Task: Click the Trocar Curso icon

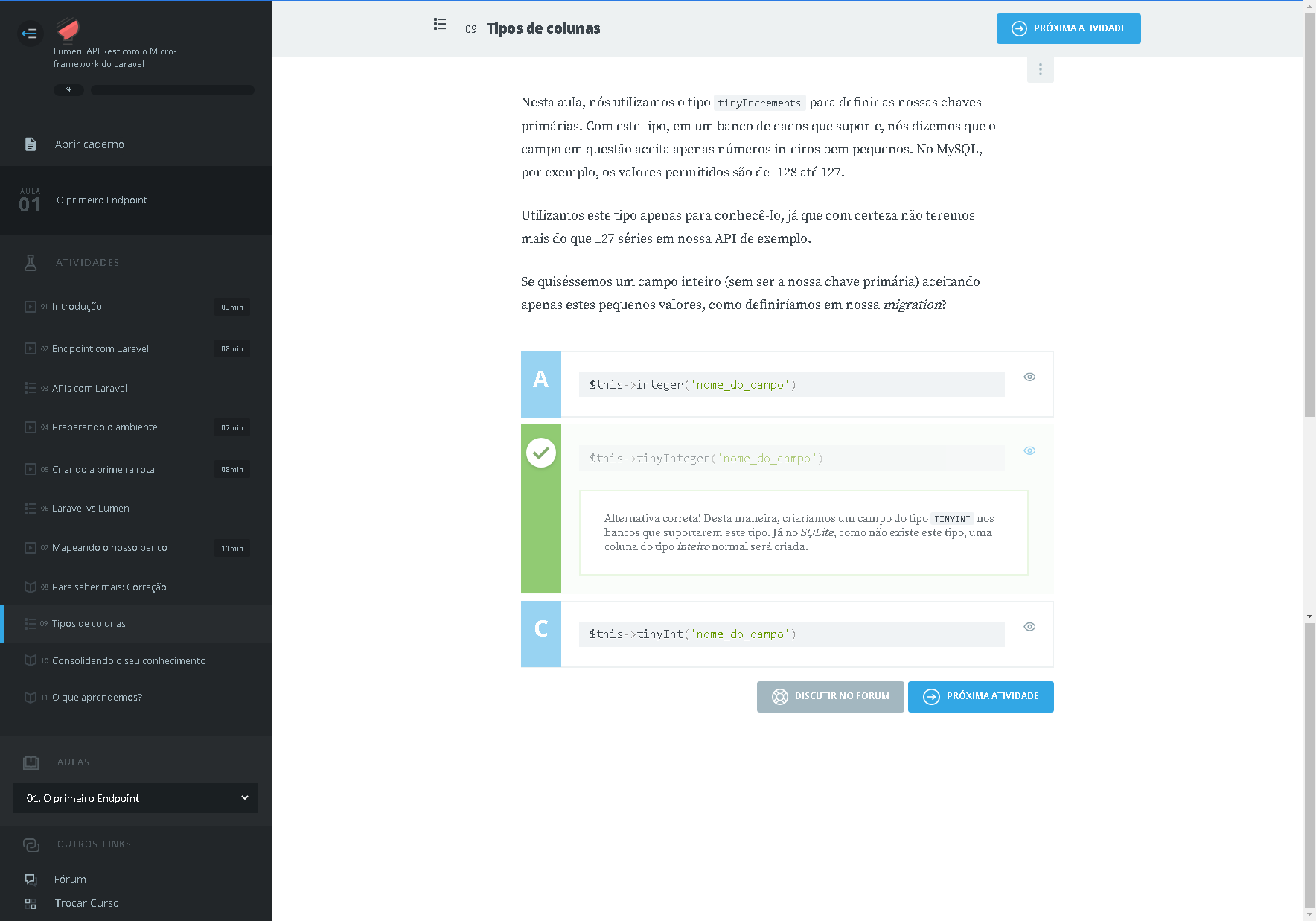Action: pos(31,903)
